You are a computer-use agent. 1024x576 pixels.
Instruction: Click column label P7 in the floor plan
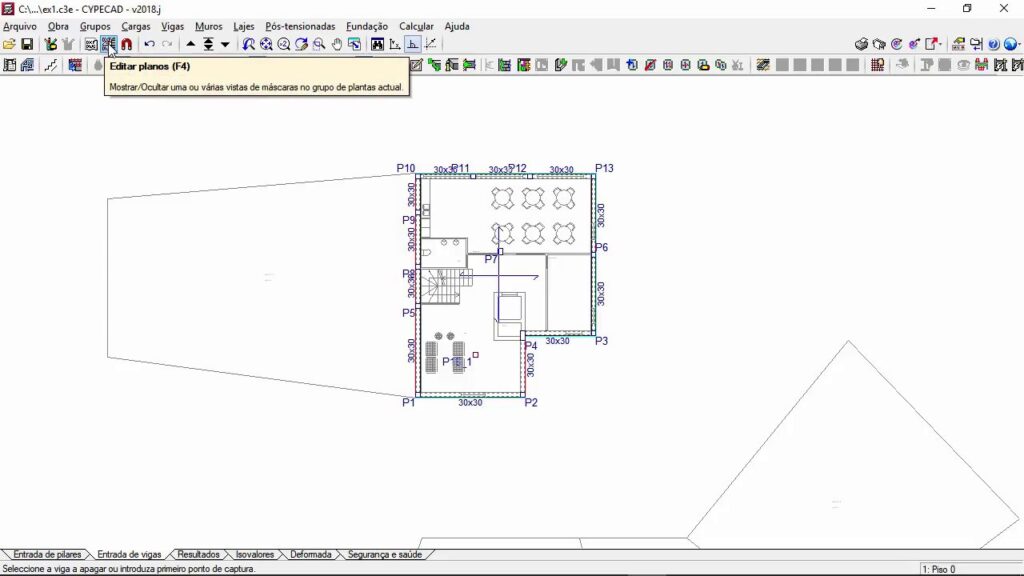pyautogui.click(x=491, y=259)
